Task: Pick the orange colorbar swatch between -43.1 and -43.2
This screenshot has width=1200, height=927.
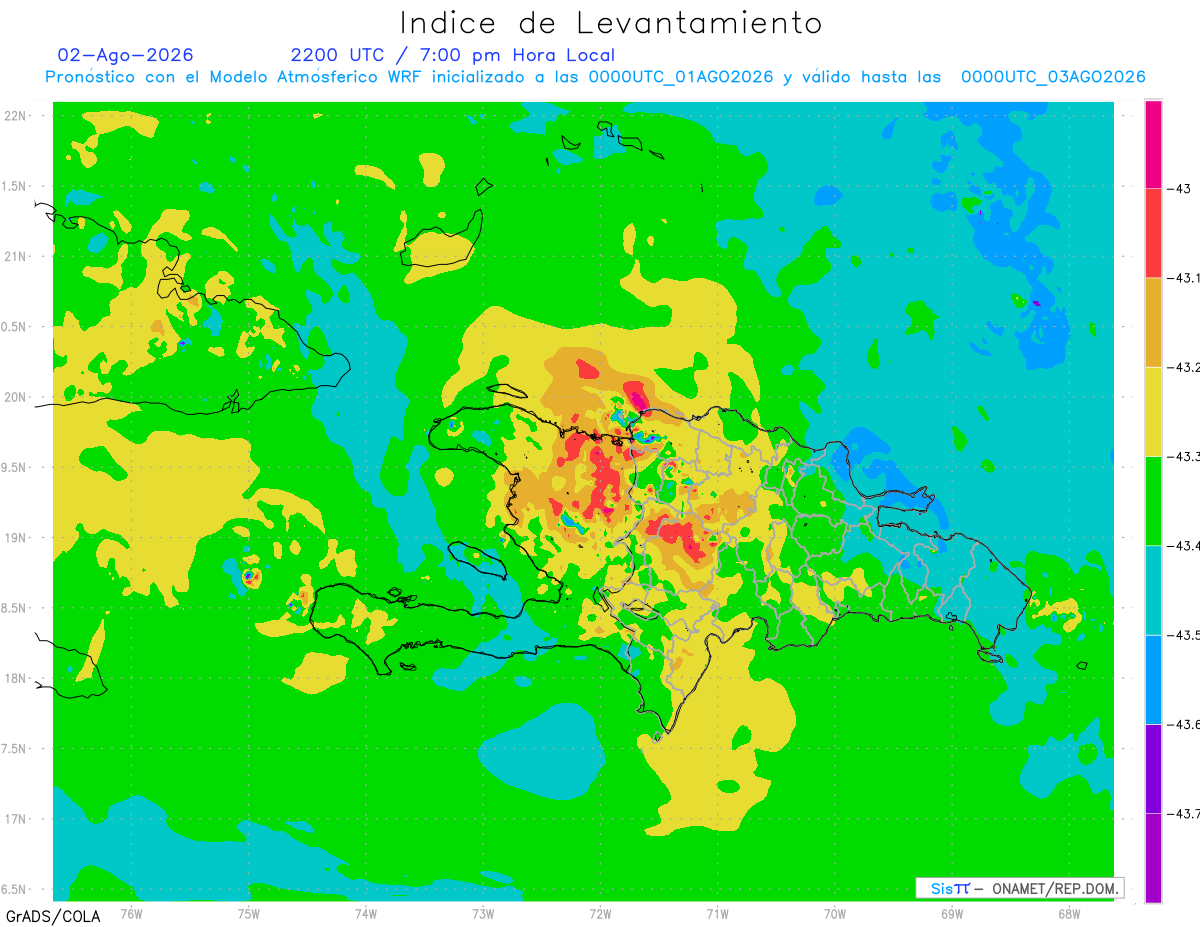Action: (x=1153, y=322)
